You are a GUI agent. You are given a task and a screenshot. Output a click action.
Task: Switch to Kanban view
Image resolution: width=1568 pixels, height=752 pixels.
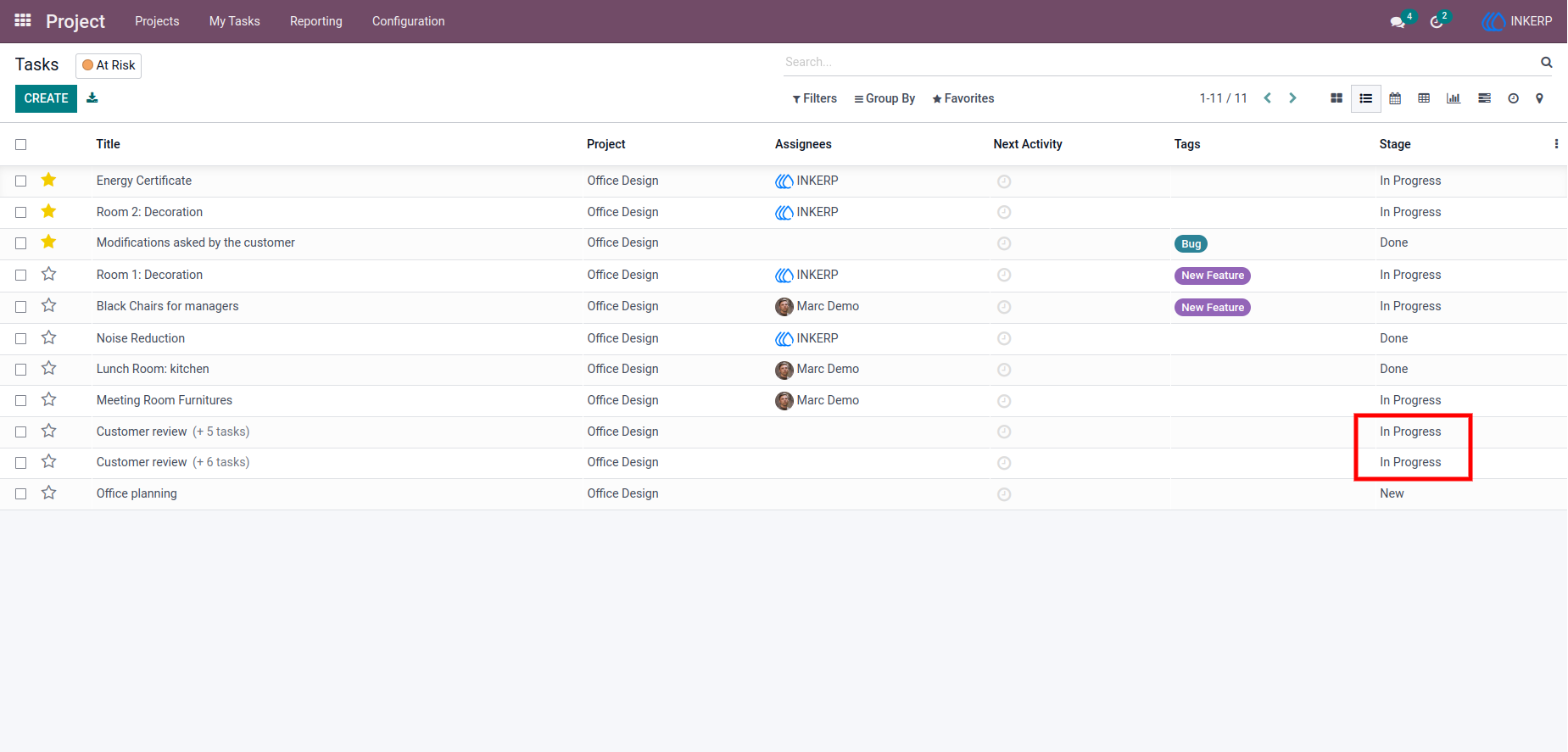tap(1336, 98)
